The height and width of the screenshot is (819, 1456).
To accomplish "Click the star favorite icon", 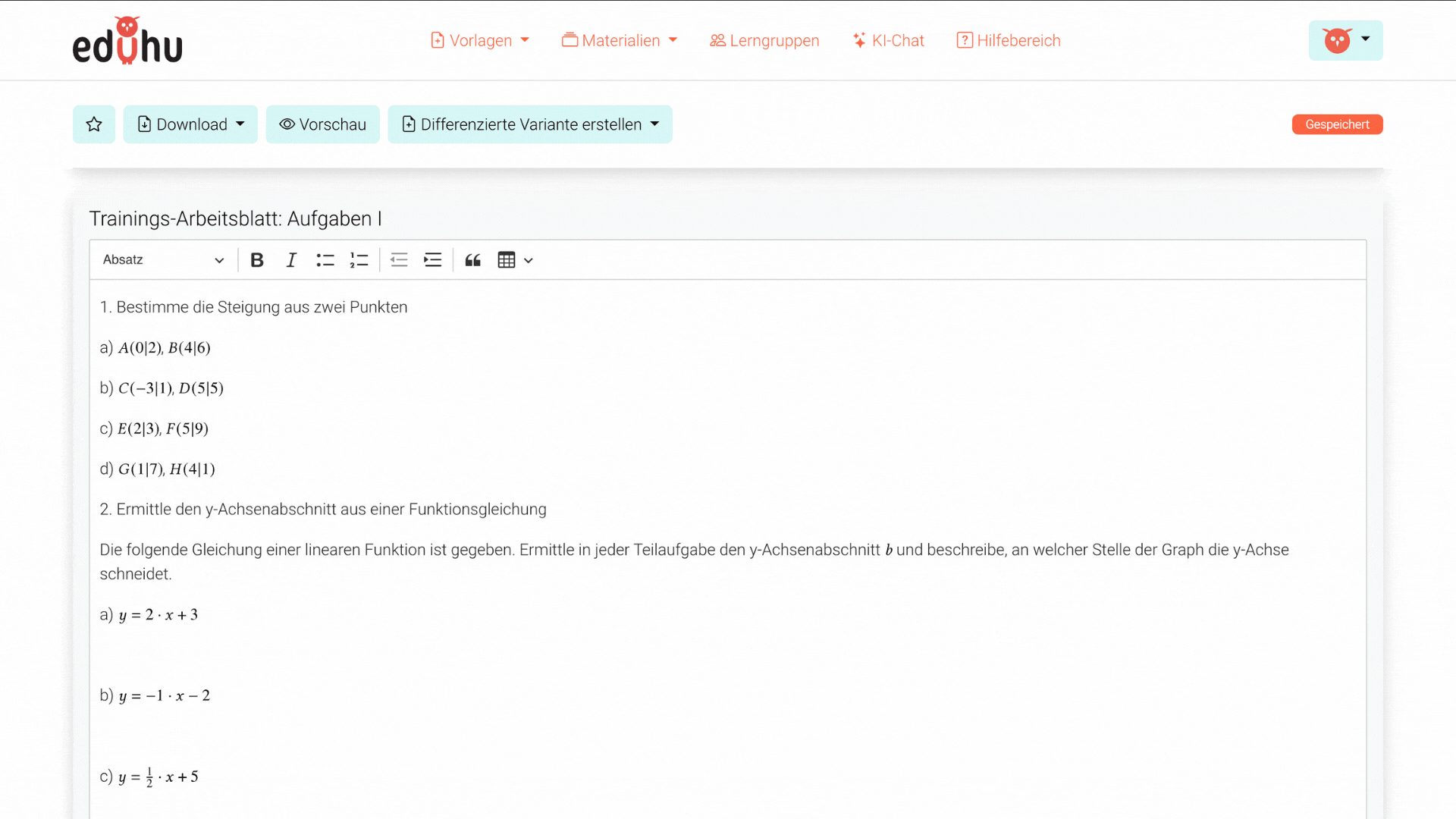I will click(x=94, y=124).
